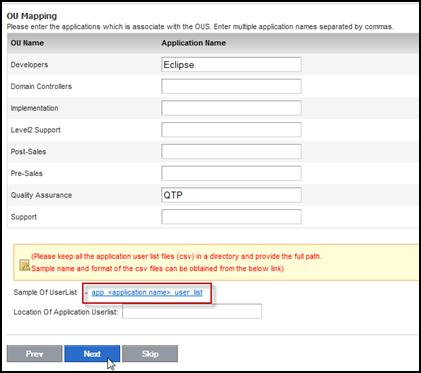The width and height of the screenshot is (421, 373).
Task: Click the Location Of Application Userlist field
Action: (192, 311)
